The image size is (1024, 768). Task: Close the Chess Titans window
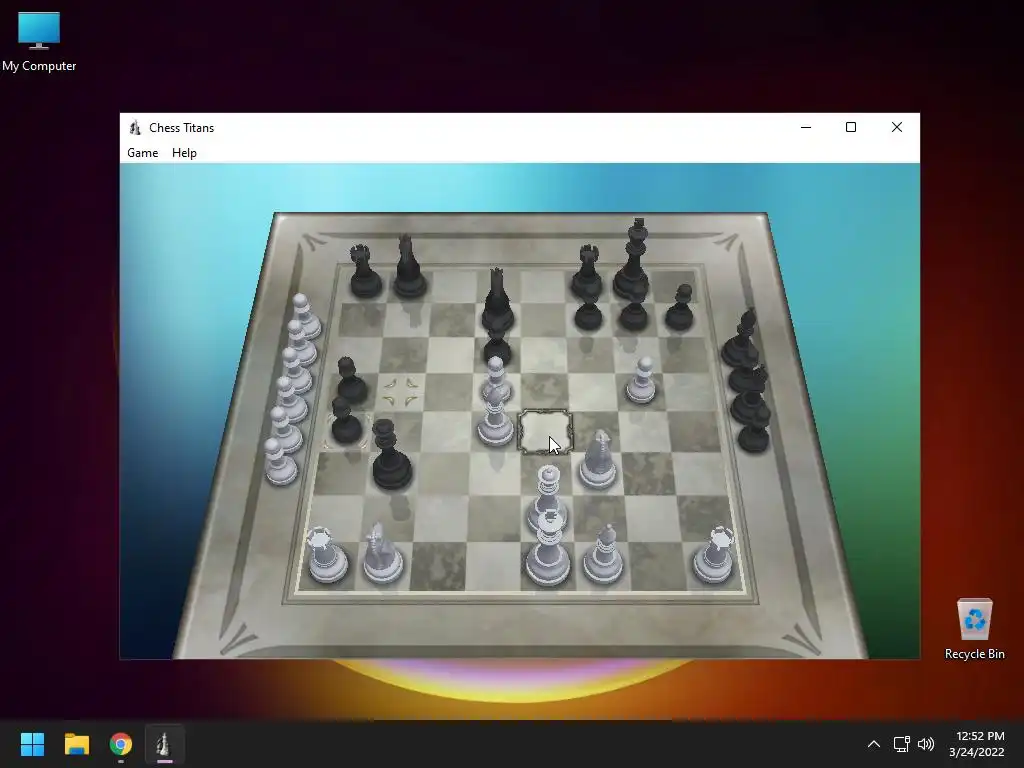897,127
